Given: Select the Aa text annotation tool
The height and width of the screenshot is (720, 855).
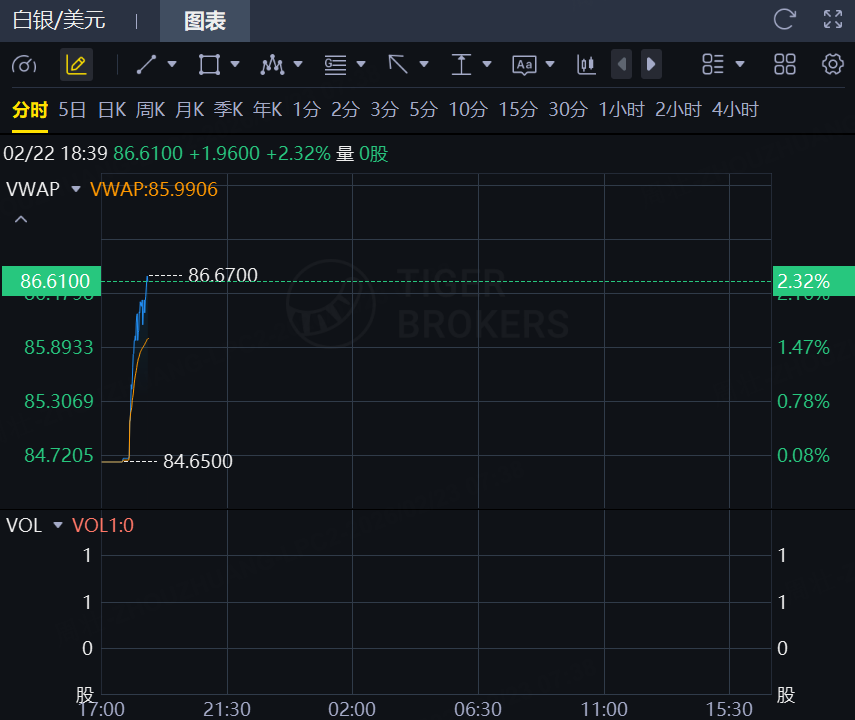Looking at the screenshot, I should (x=524, y=65).
